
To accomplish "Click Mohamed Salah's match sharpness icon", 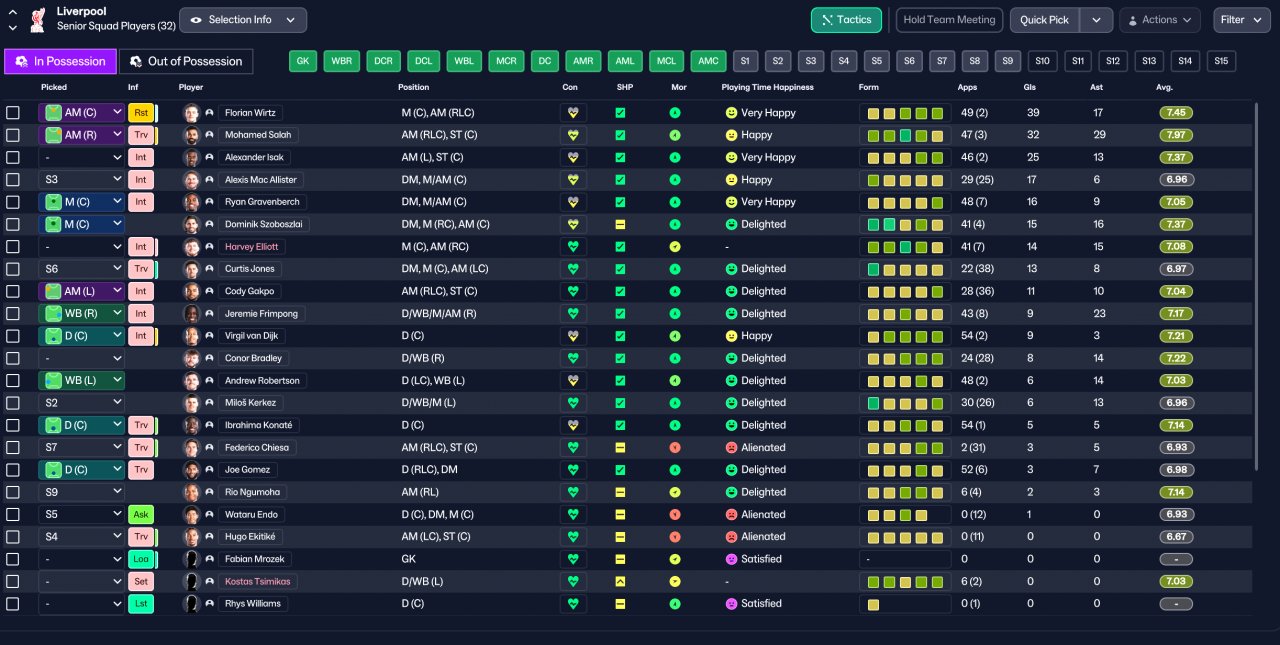I will [620, 135].
